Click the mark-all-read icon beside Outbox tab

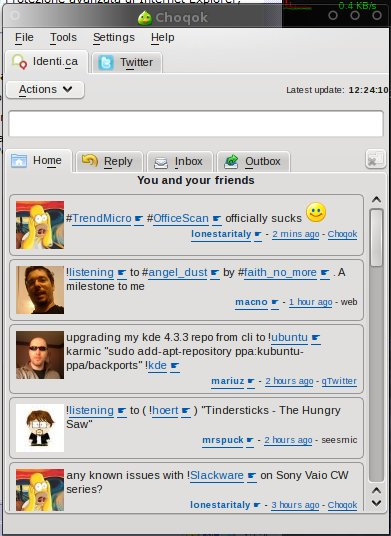(x=375, y=159)
